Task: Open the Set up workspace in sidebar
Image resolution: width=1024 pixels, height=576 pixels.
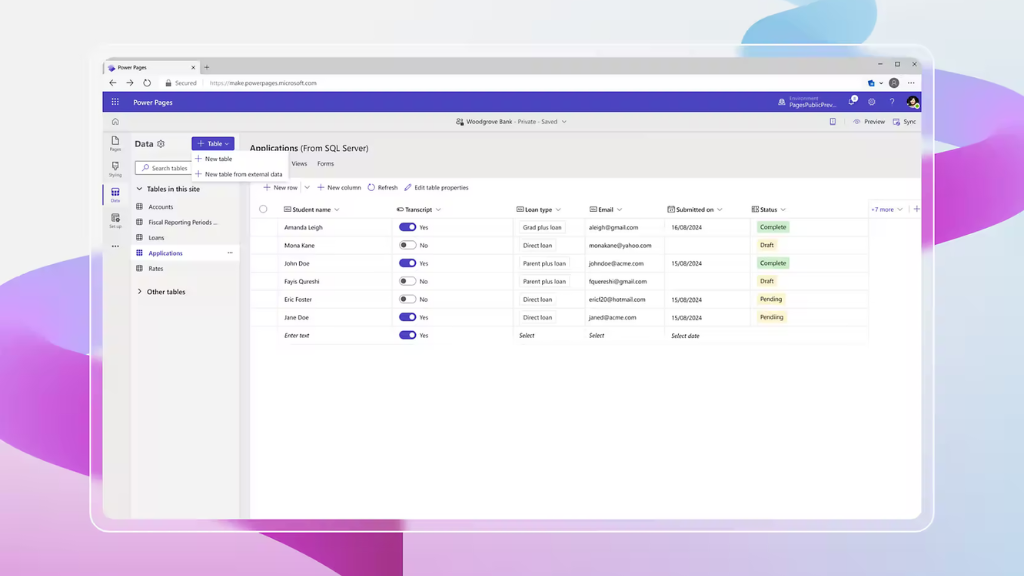Action: (x=115, y=220)
